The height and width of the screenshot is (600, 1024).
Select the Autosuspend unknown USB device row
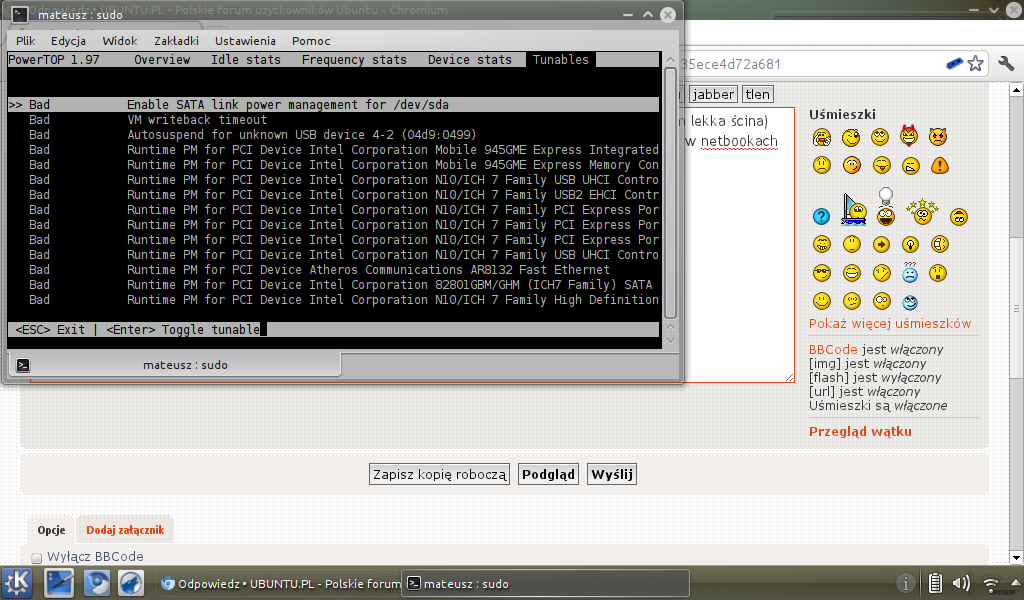pyautogui.click(x=334, y=134)
